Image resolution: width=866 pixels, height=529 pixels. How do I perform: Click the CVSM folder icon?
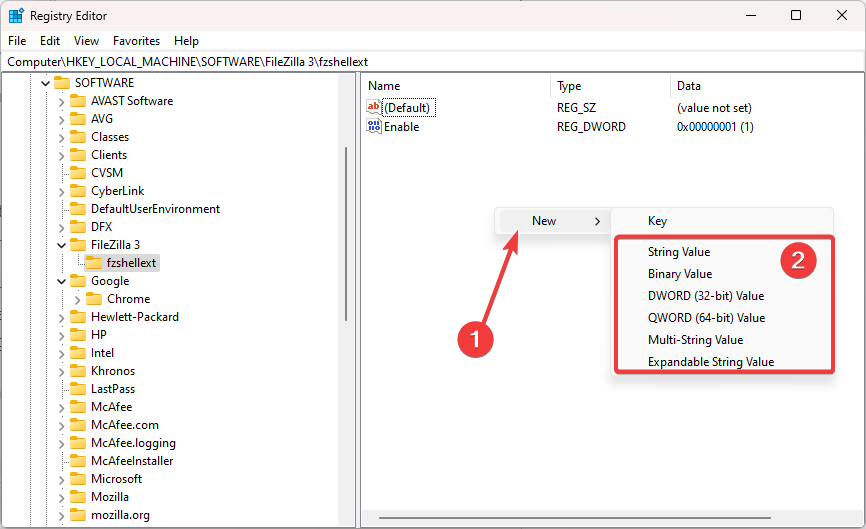pyautogui.click(x=78, y=173)
